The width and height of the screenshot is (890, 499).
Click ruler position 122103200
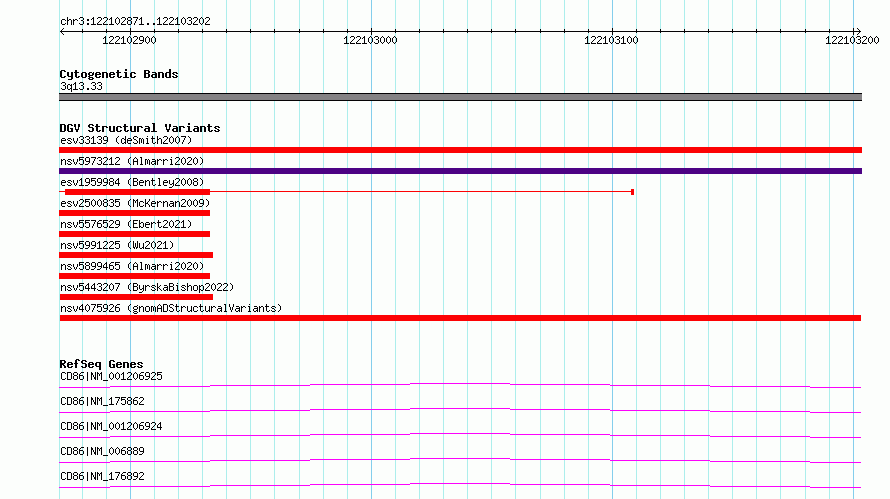pos(852,40)
